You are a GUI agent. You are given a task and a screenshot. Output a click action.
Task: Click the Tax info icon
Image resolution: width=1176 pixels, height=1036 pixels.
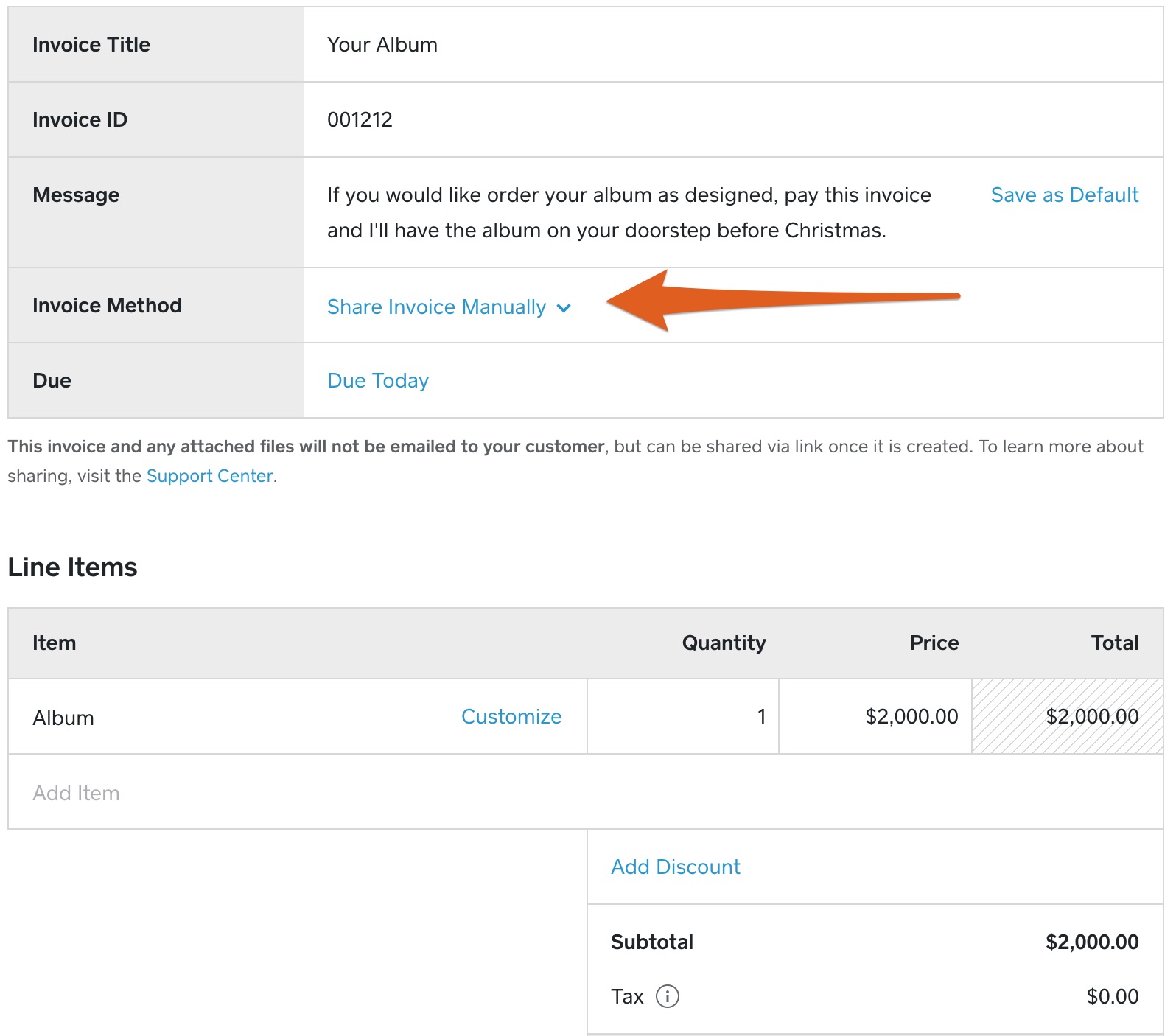667,996
